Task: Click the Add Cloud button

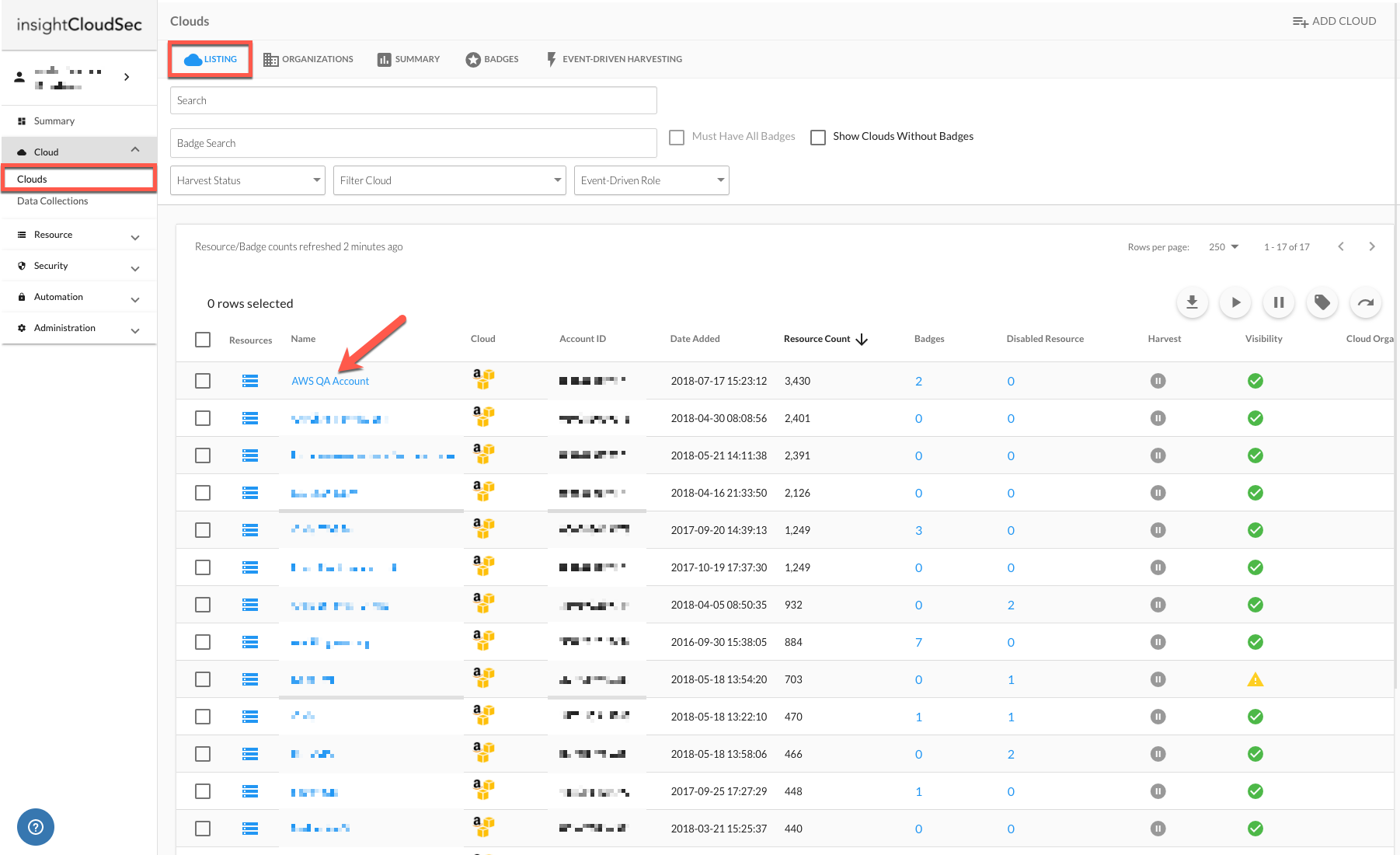Action: (1334, 21)
